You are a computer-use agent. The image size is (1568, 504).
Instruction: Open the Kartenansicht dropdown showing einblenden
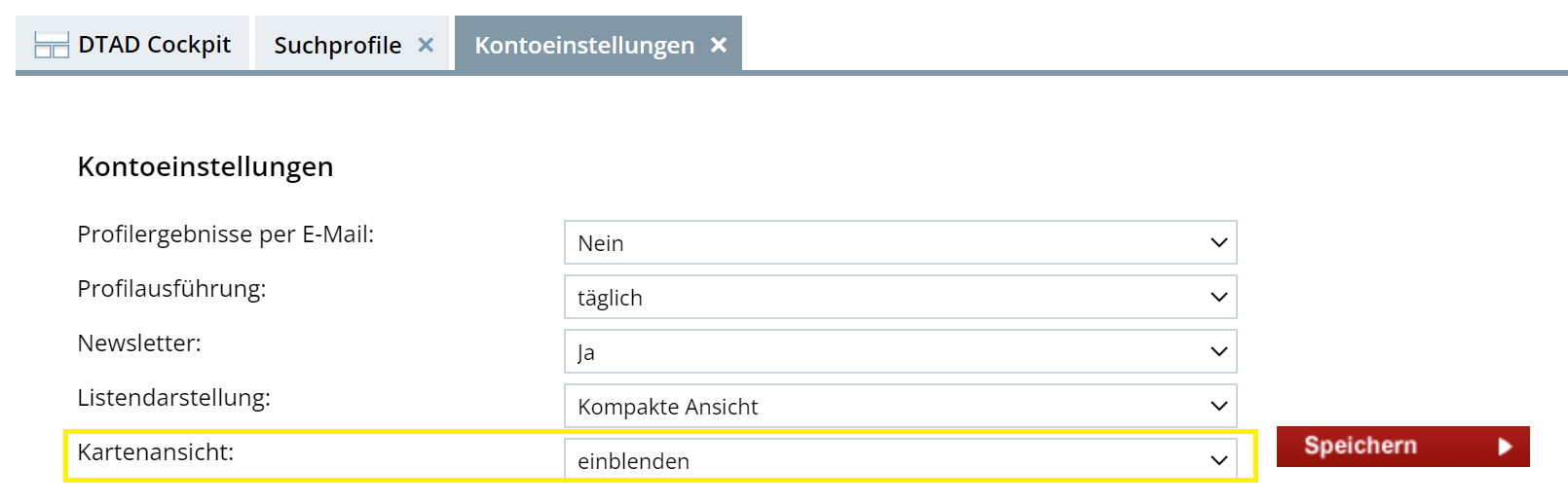(901, 459)
